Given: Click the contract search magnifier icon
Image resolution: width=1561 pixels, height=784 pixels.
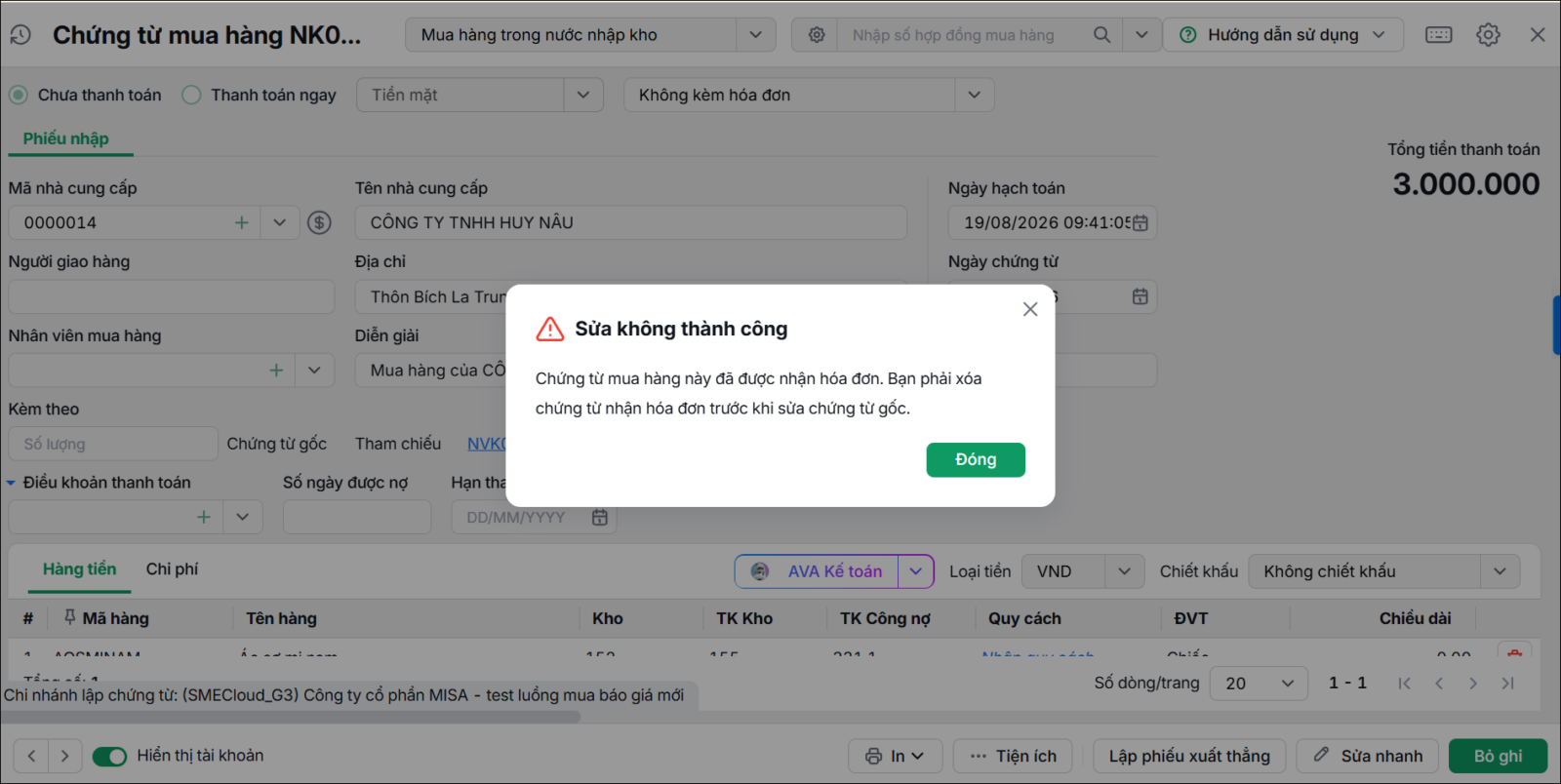Looking at the screenshot, I should coord(1101,35).
